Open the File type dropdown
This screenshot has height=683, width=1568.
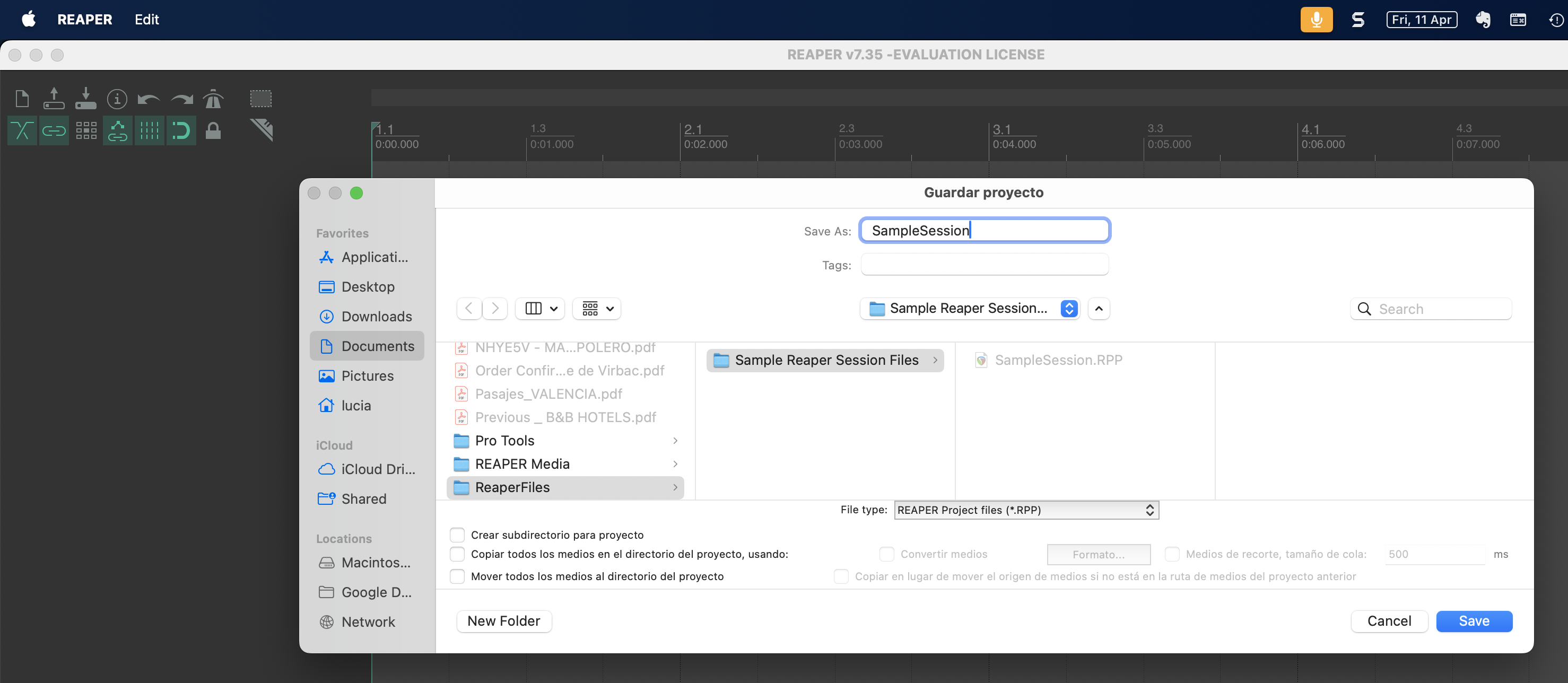click(1026, 510)
